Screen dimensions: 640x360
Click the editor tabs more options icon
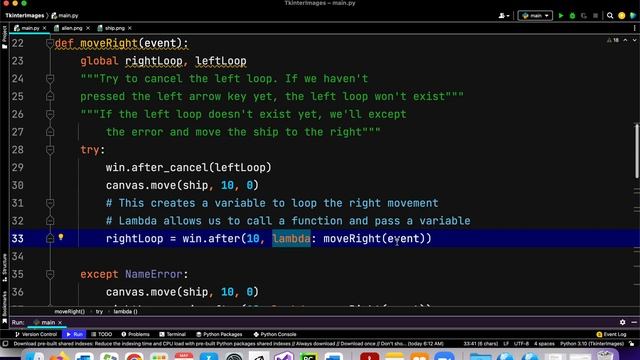pos(634,28)
